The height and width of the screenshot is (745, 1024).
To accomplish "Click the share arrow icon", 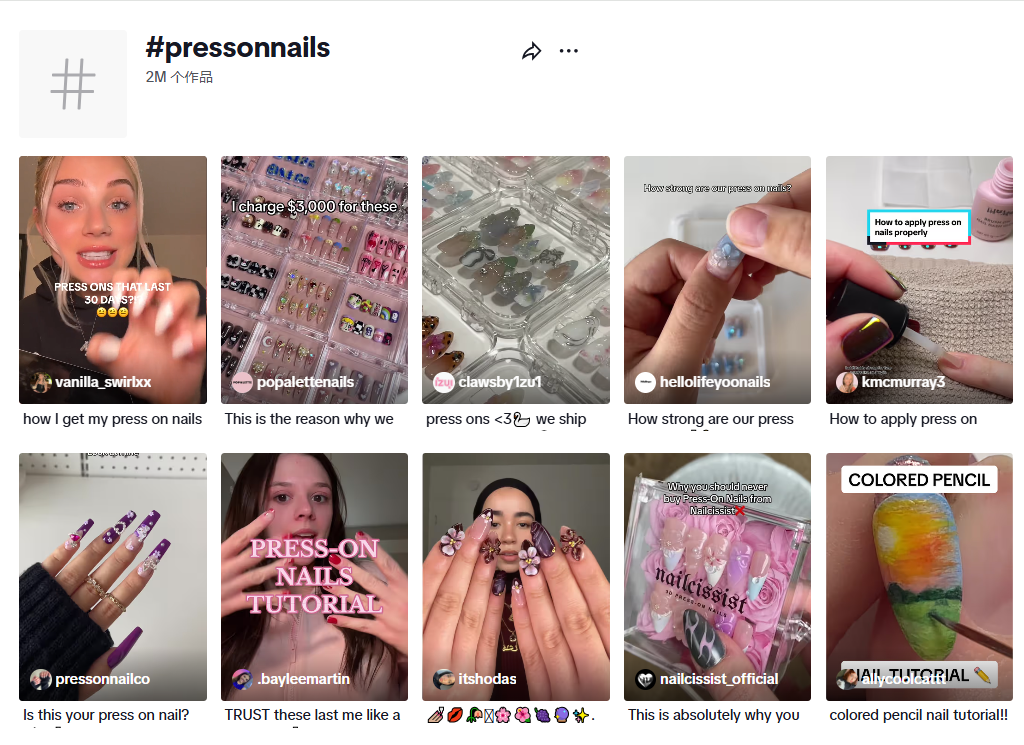I will coord(531,51).
